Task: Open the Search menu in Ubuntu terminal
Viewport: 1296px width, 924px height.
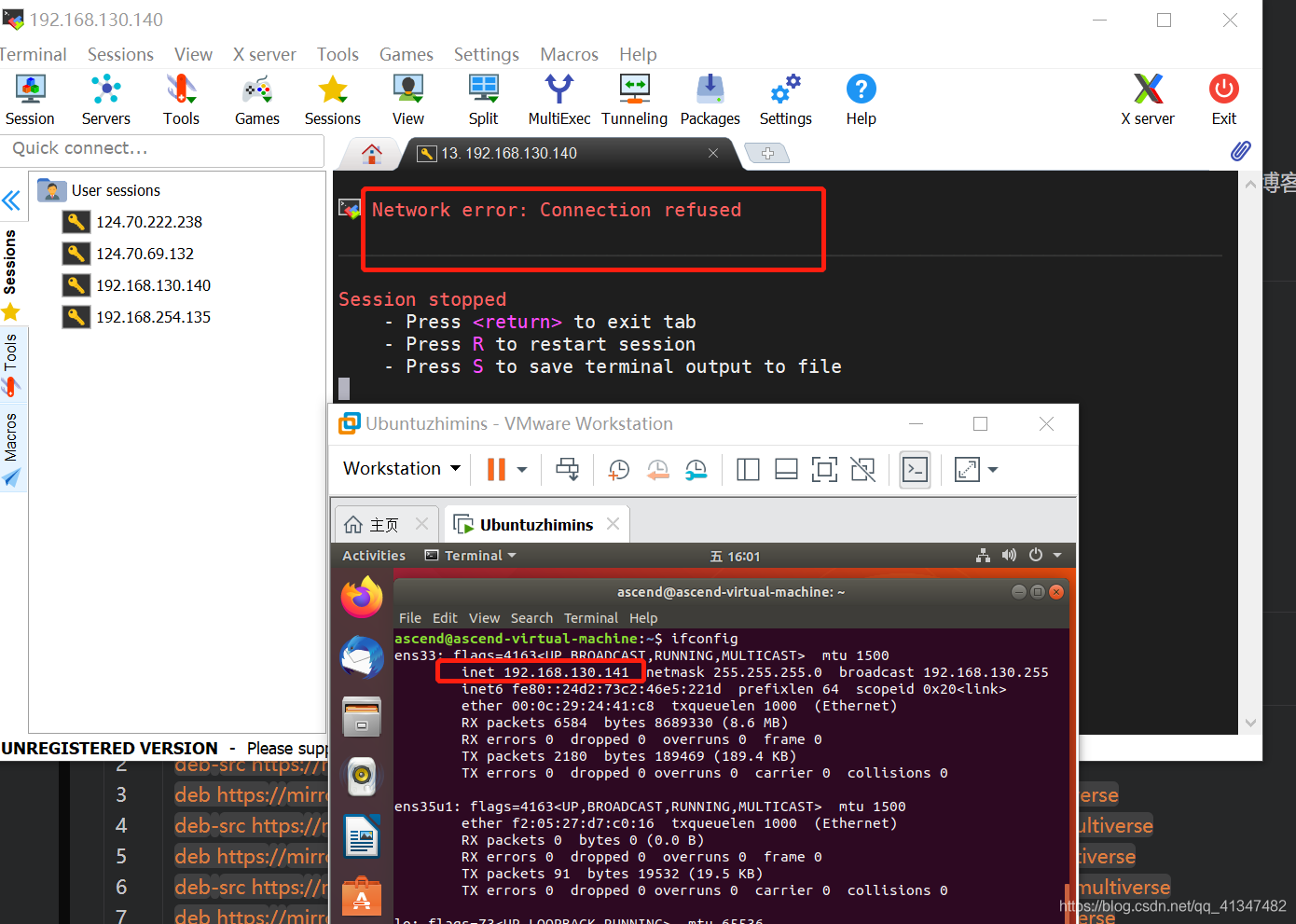Action: (x=531, y=618)
